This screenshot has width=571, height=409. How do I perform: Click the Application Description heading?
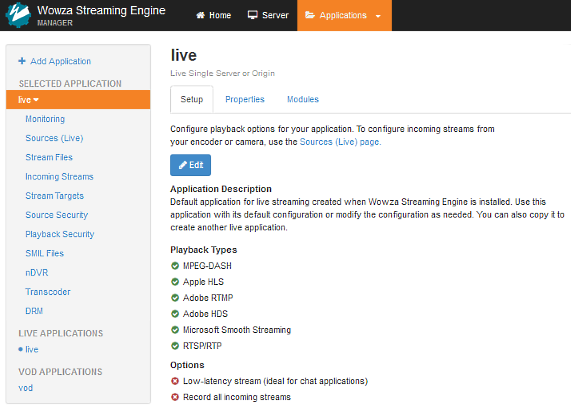click(221, 189)
